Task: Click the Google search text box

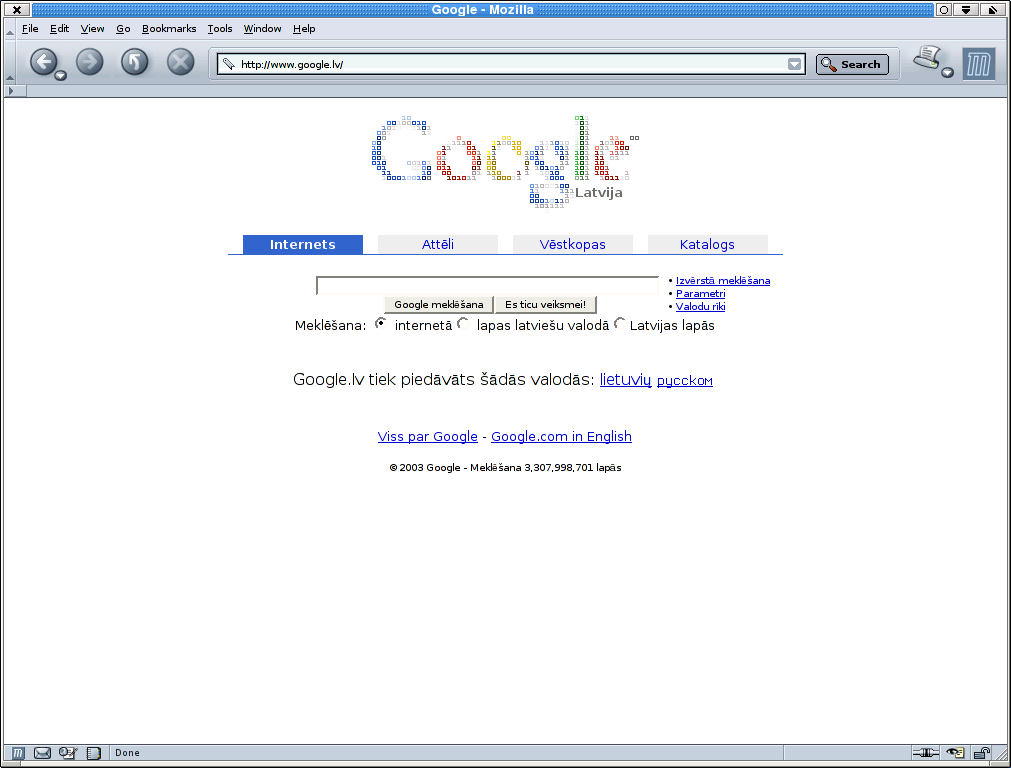Action: tap(487, 285)
